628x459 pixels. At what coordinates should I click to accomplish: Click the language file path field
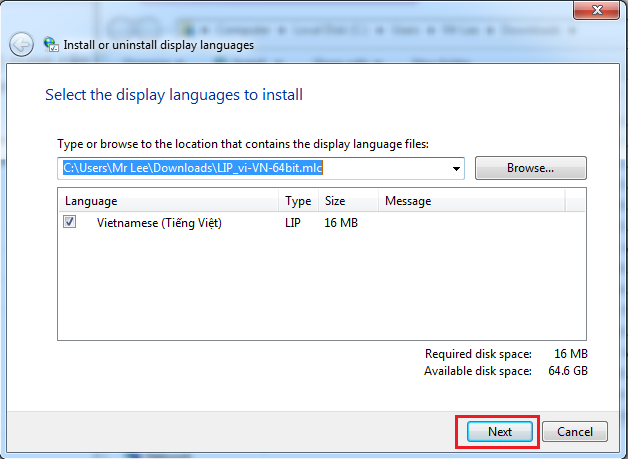[x=250, y=169]
